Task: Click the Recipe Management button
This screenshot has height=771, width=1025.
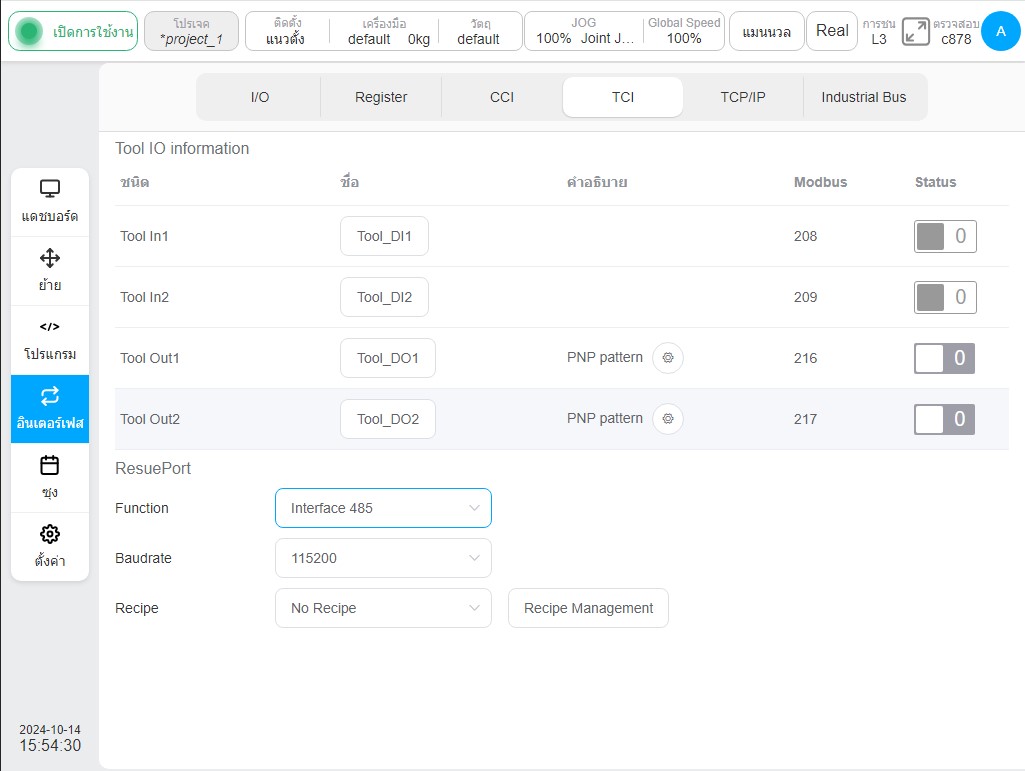Action: [588, 608]
